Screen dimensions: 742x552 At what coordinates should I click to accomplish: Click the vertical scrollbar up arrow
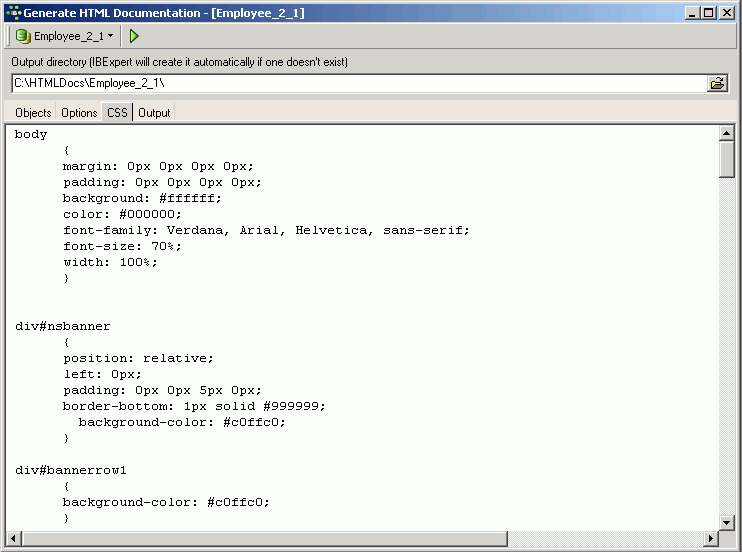[727, 134]
